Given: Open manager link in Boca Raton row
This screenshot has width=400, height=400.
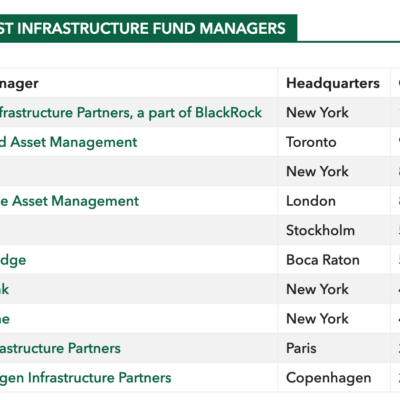Looking at the screenshot, I should pos(13,260).
